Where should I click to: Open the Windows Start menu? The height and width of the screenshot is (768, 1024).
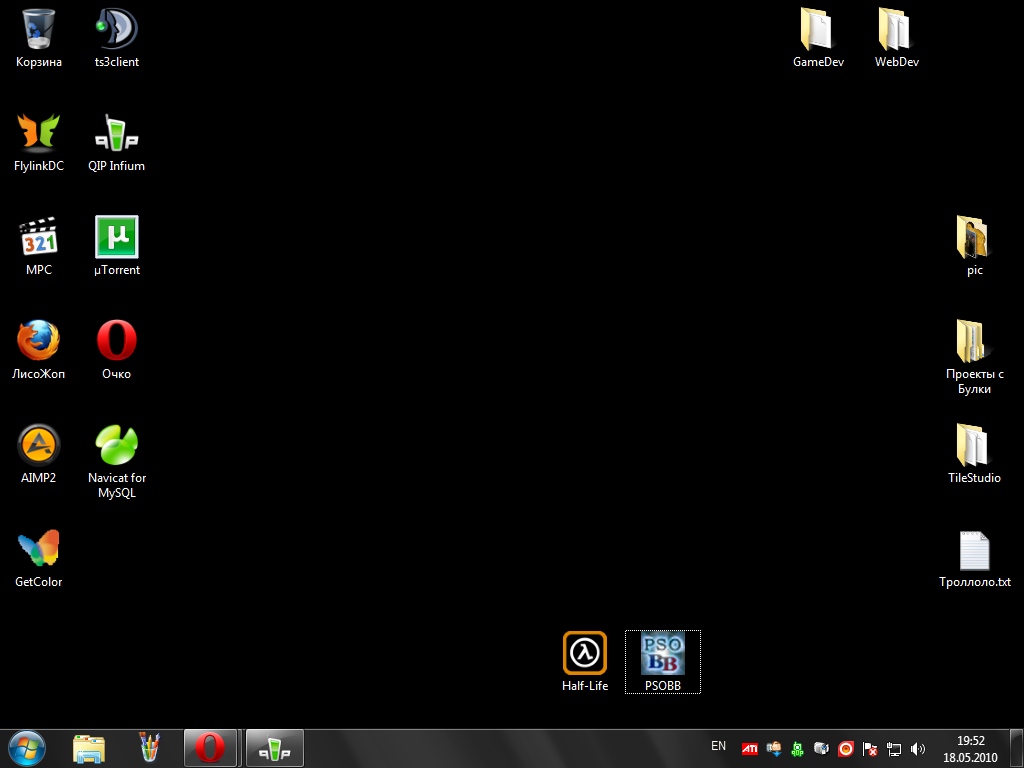[27, 747]
